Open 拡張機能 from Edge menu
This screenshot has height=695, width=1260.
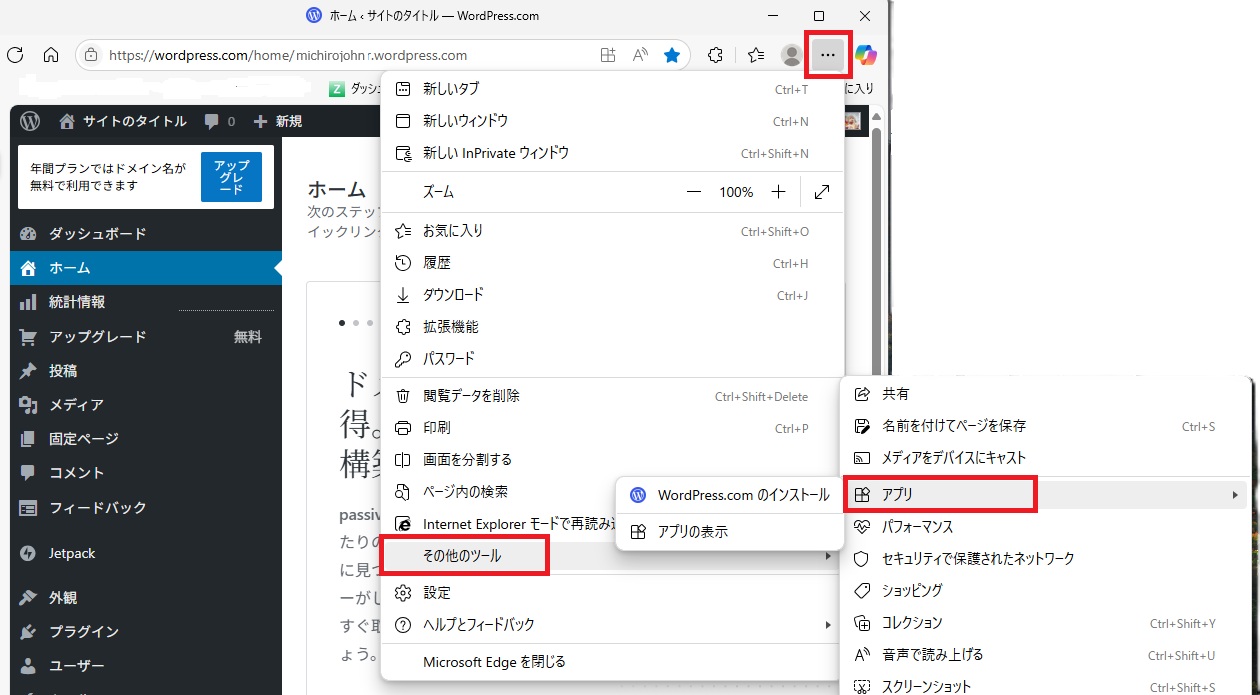point(613,327)
